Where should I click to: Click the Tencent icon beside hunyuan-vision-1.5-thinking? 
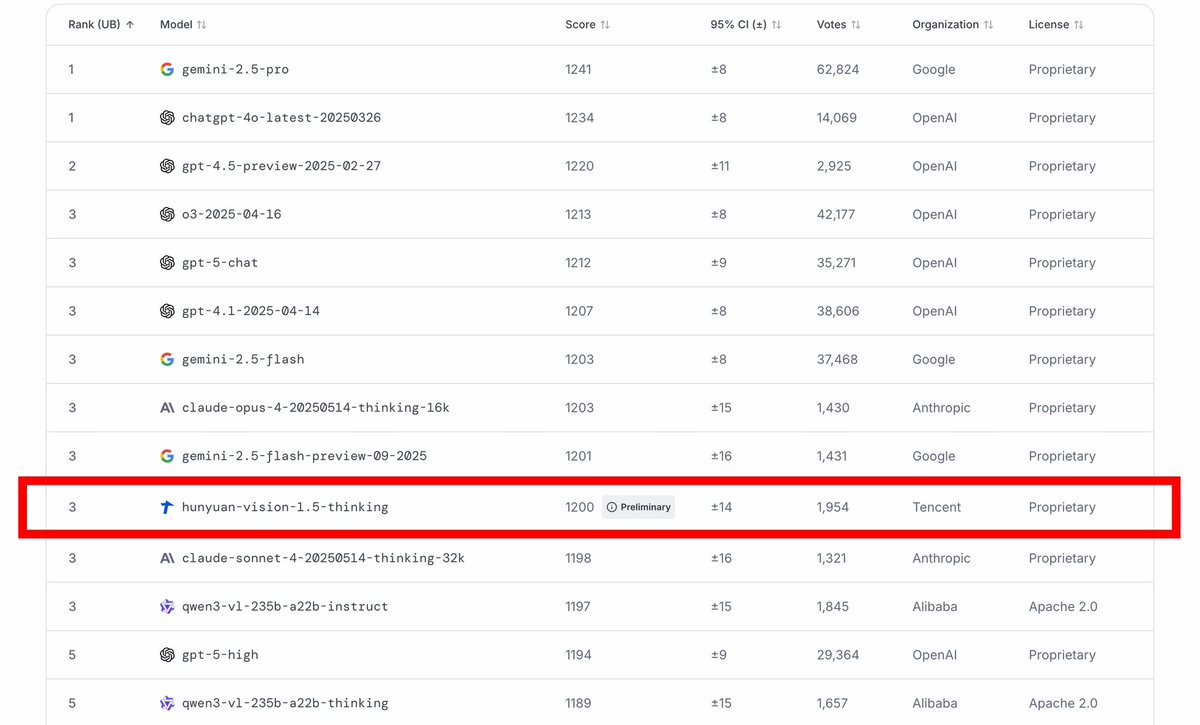(x=167, y=507)
